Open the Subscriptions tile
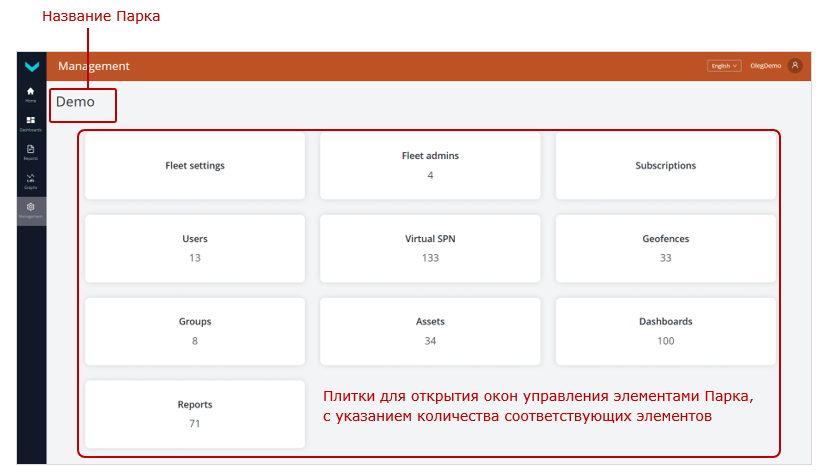The height and width of the screenshot is (474, 825). pos(666,166)
